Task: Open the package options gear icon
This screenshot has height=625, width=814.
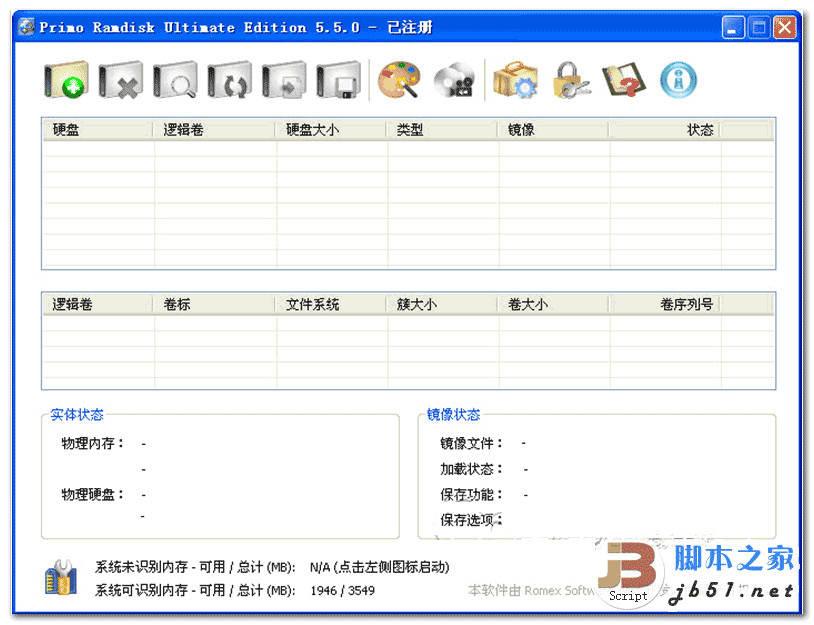Action: (515, 80)
